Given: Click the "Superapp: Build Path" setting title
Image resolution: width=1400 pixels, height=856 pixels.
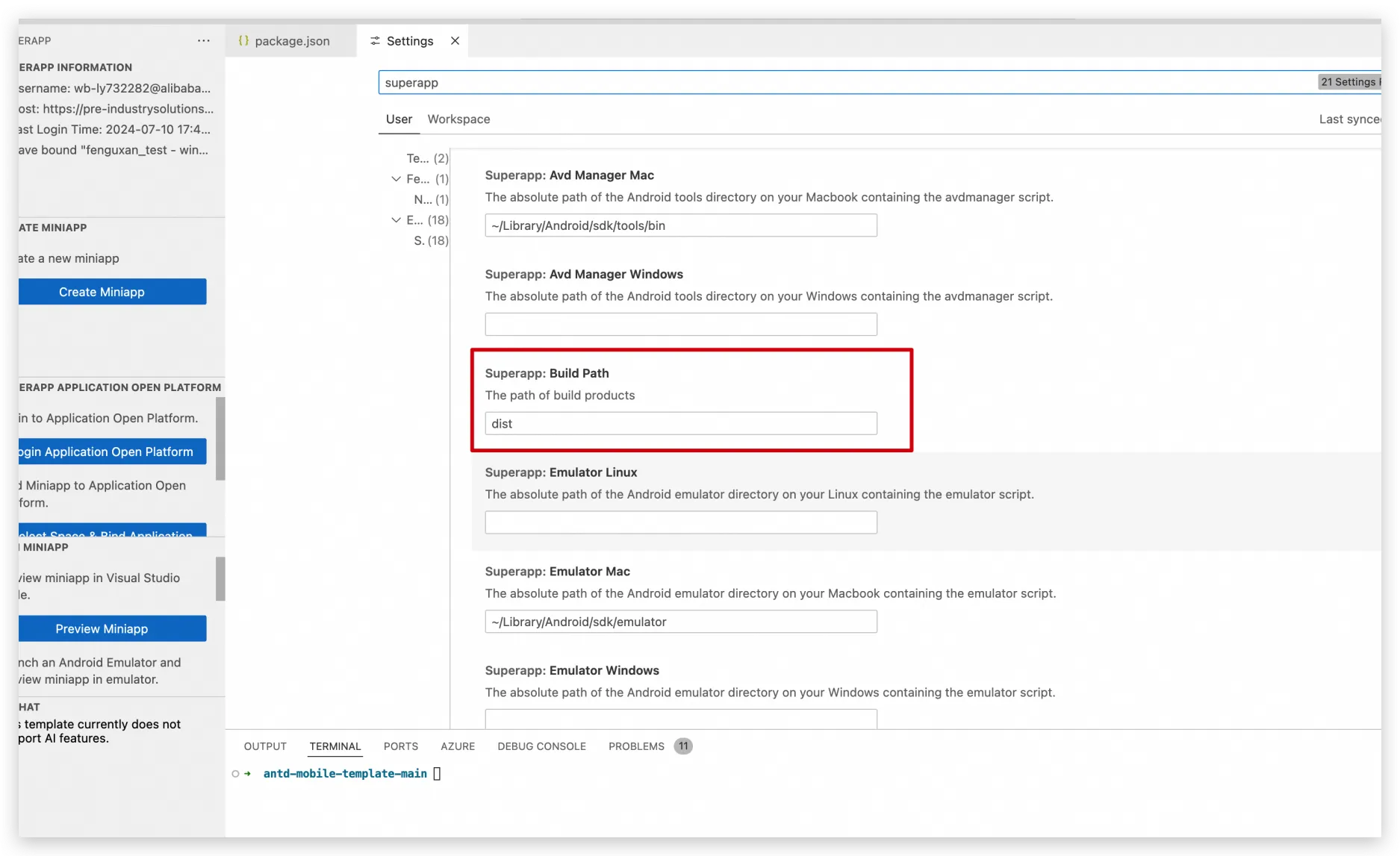Looking at the screenshot, I should 547,373.
